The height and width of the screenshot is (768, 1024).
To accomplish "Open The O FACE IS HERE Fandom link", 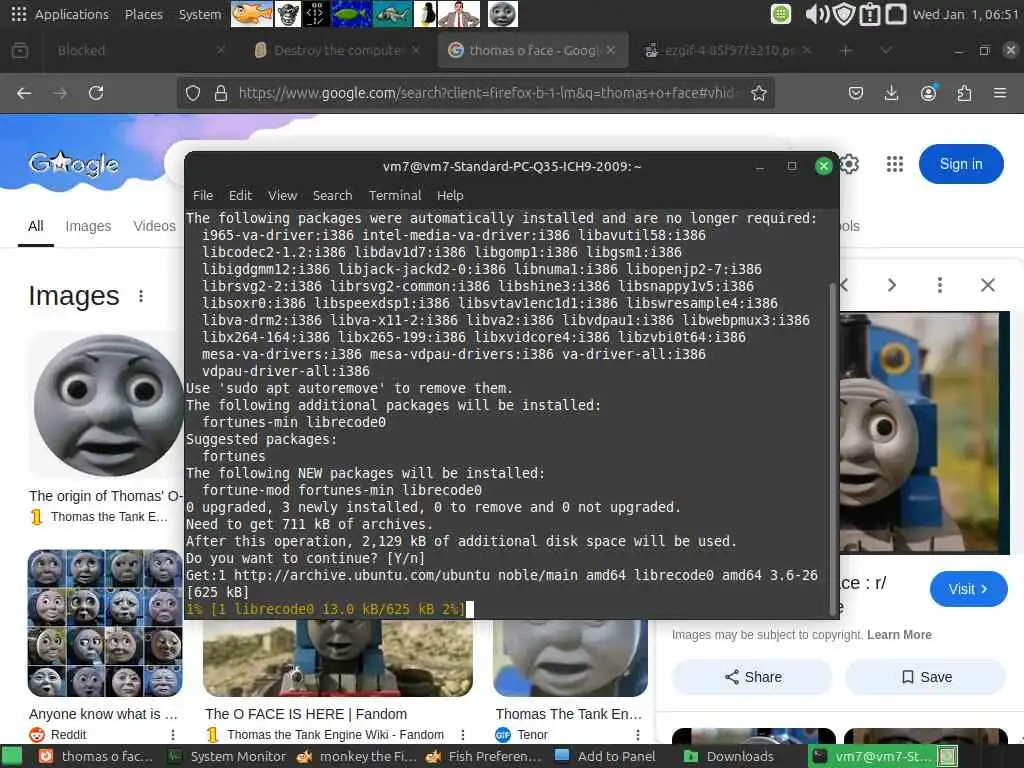I will 306,714.
